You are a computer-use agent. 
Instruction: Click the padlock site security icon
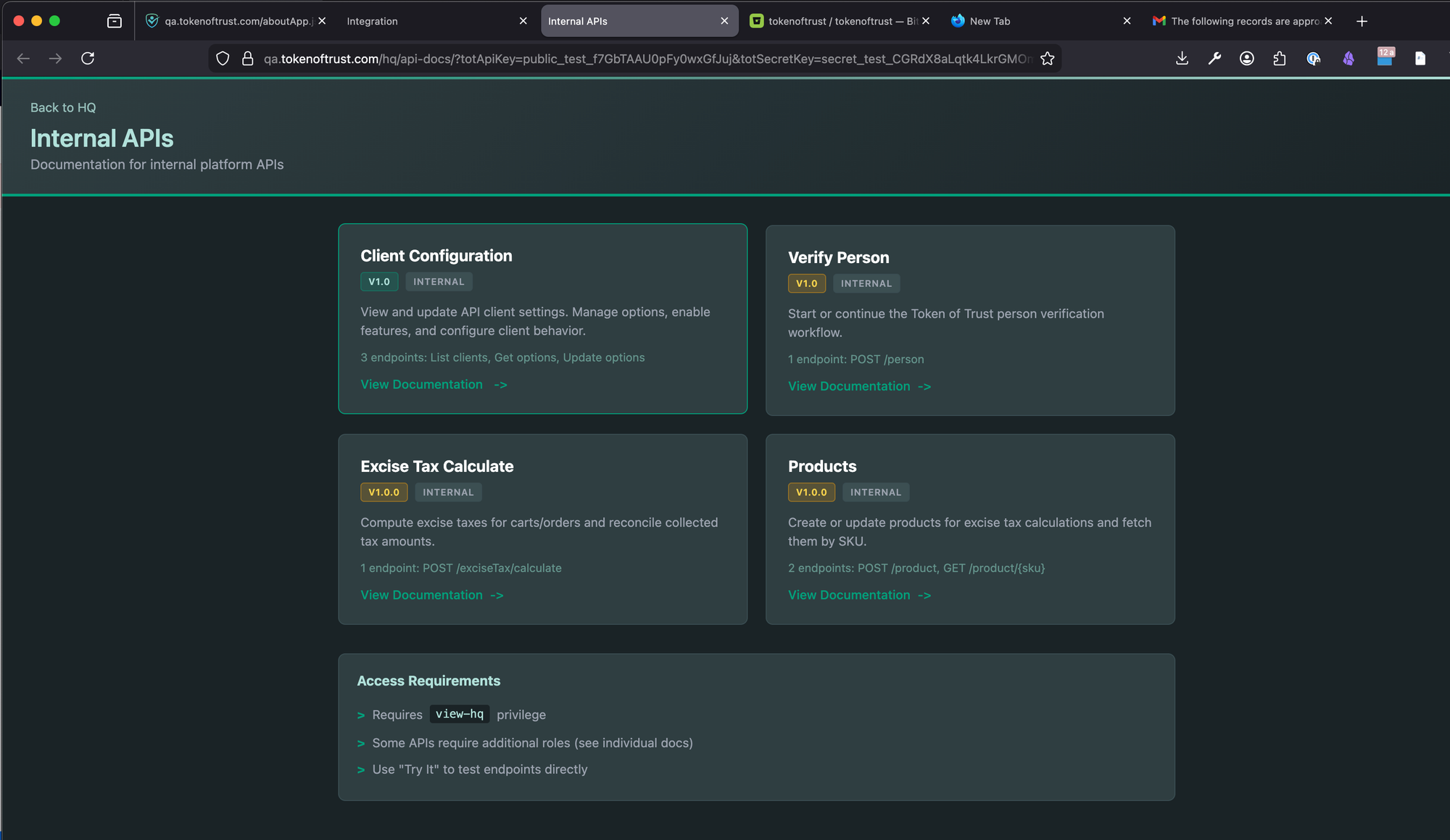tap(247, 59)
